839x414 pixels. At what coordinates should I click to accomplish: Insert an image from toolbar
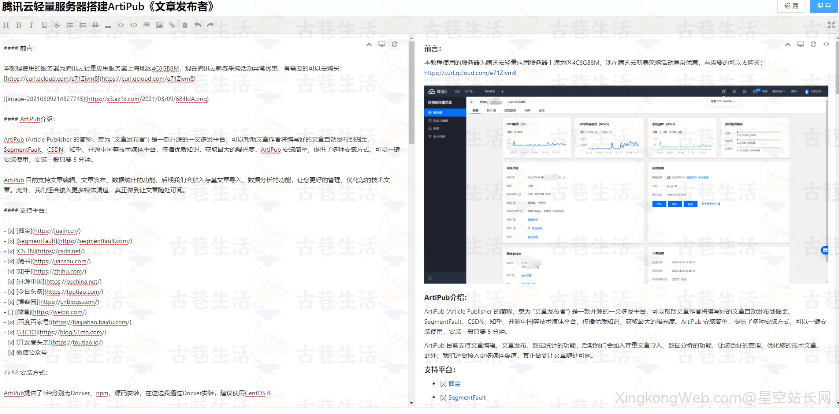pos(159,25)
